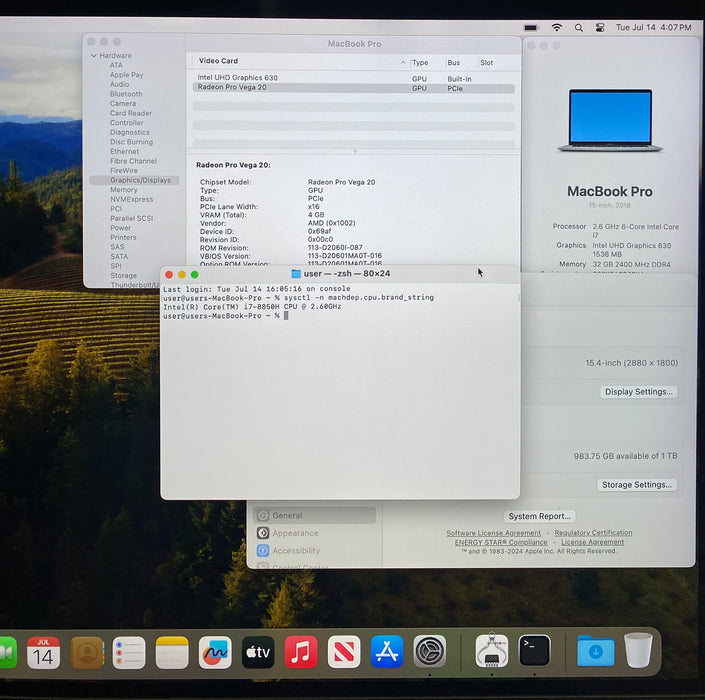Open Control Center in menu bar

(x=600, y=28)
